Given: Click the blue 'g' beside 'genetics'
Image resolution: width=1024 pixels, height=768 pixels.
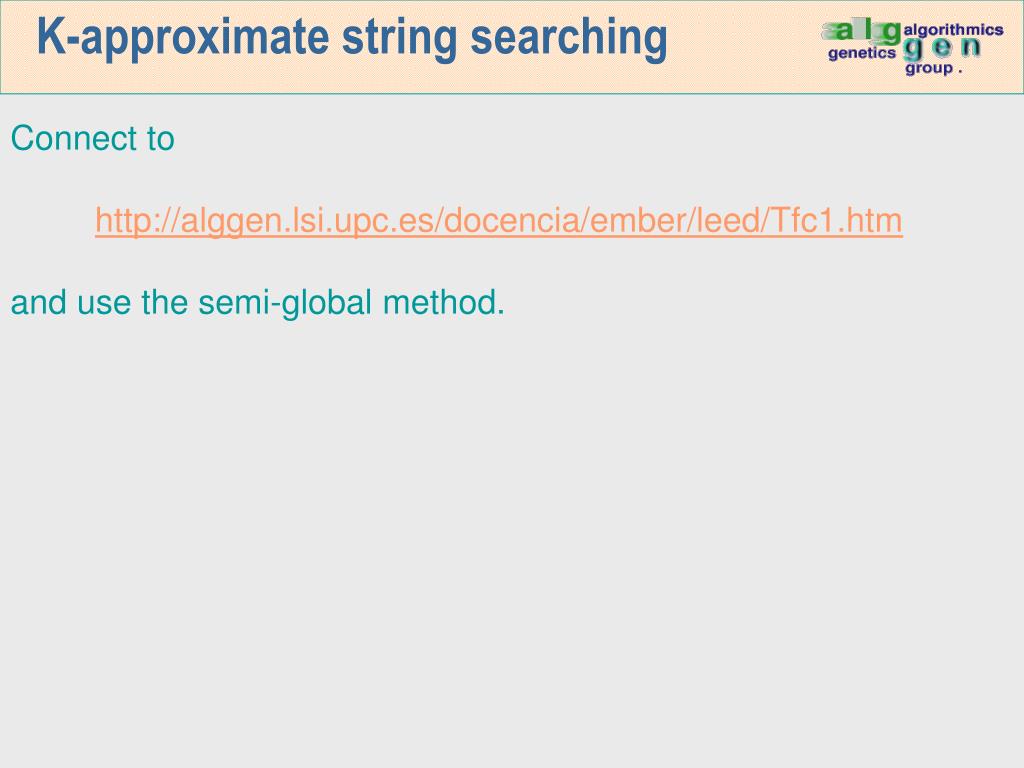Looking at the screenshot, I should click(912, 50).
